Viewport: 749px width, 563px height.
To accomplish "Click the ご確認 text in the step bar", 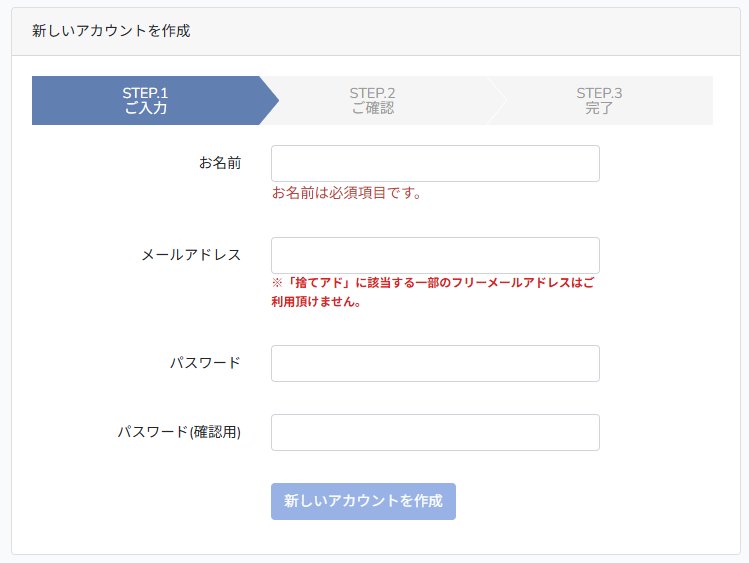I will 373,108.
